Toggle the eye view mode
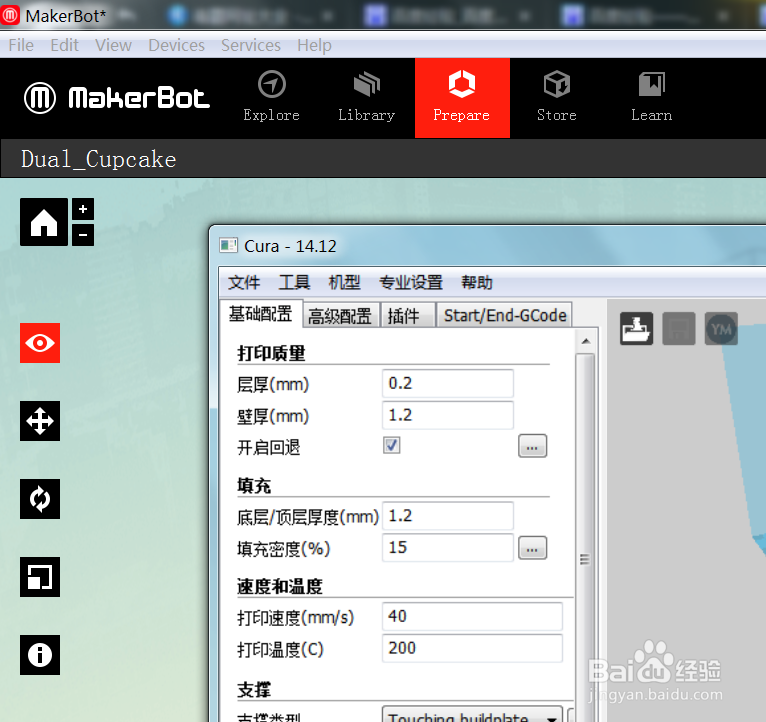The height and width of the screenshot is (722, 766). pyautogui.click(x=40, y=343)
